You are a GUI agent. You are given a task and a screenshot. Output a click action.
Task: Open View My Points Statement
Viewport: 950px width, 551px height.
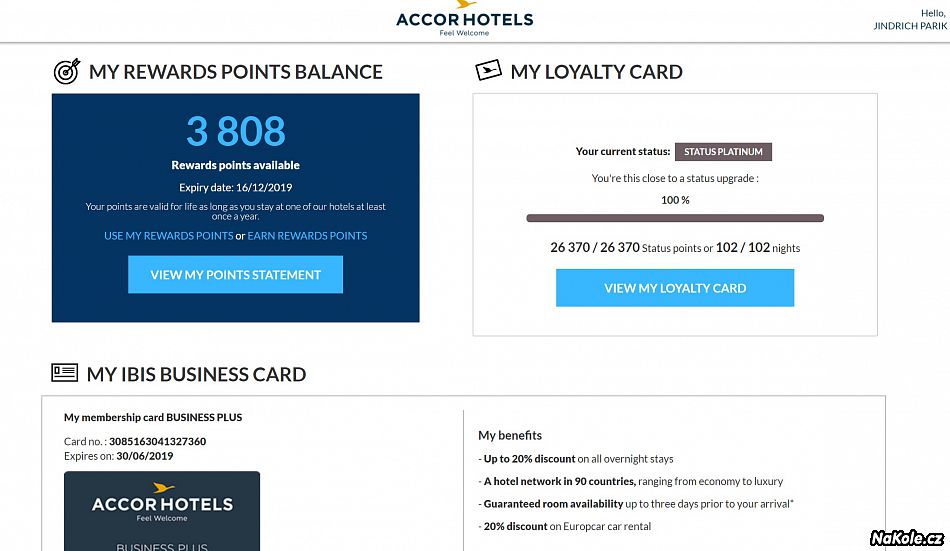pyautogui.click(x=235, y=275)
